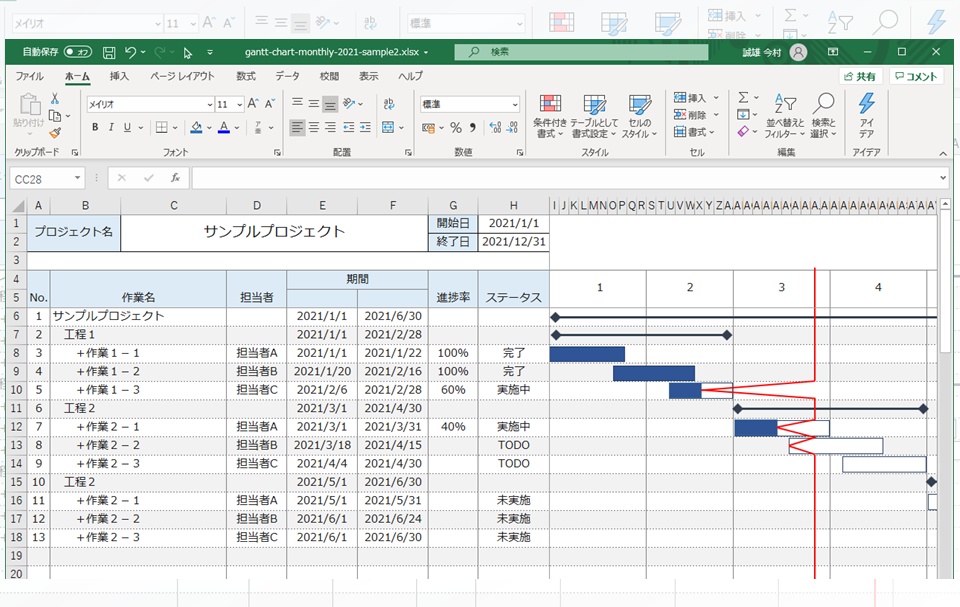
Task: Click Insert cells button
Action: click(x=696, y=98)
